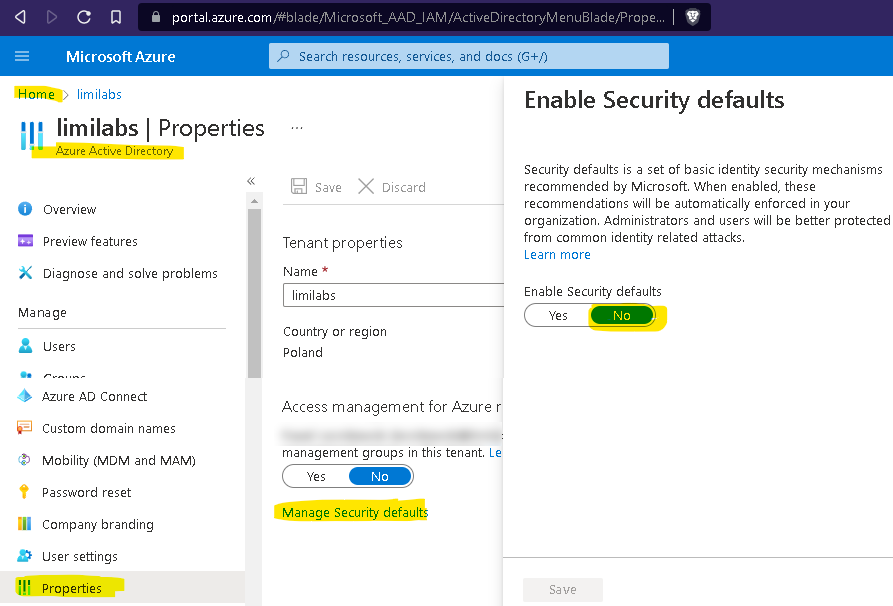Click the Password reset key icon
The height and width of the screenshot is (606, 893).
24,492
